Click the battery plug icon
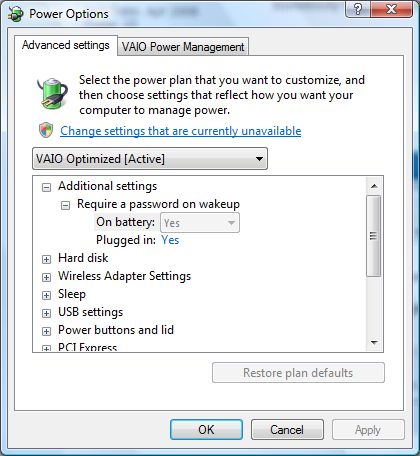This screenshot has height=456, width=420. (x=53, y=93)
